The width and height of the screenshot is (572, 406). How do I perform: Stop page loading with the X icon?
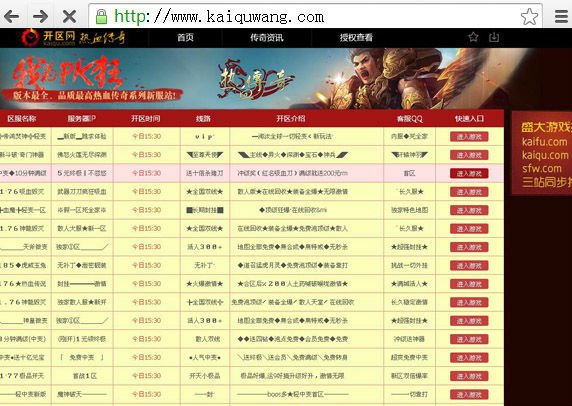(x=69, y=16)
